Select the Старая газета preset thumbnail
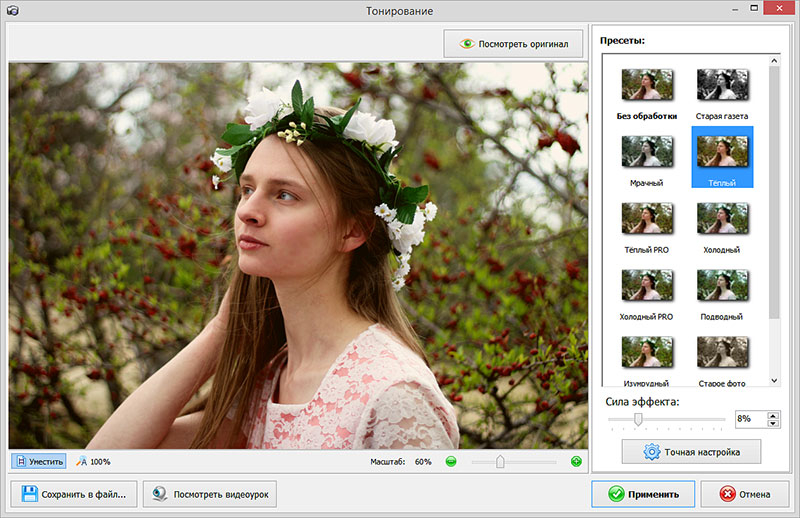Screen dimensions: 800x518 coord(722,85)
